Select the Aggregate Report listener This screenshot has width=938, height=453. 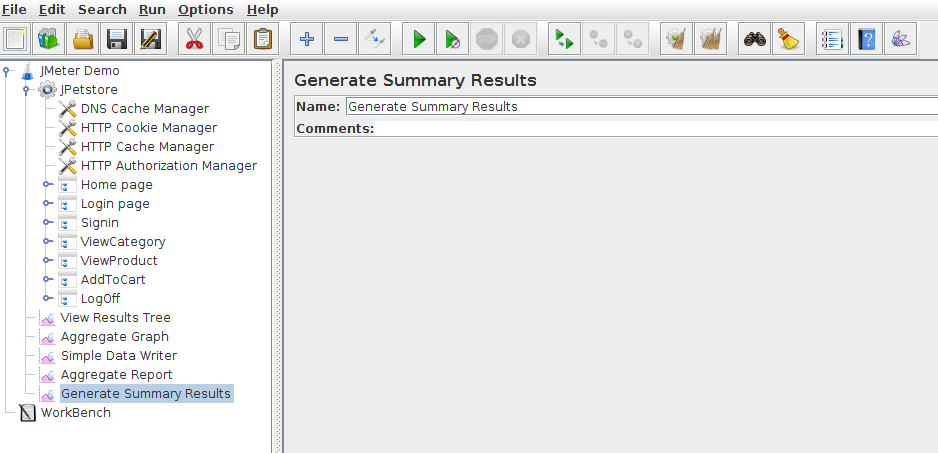tap(116, 375)
